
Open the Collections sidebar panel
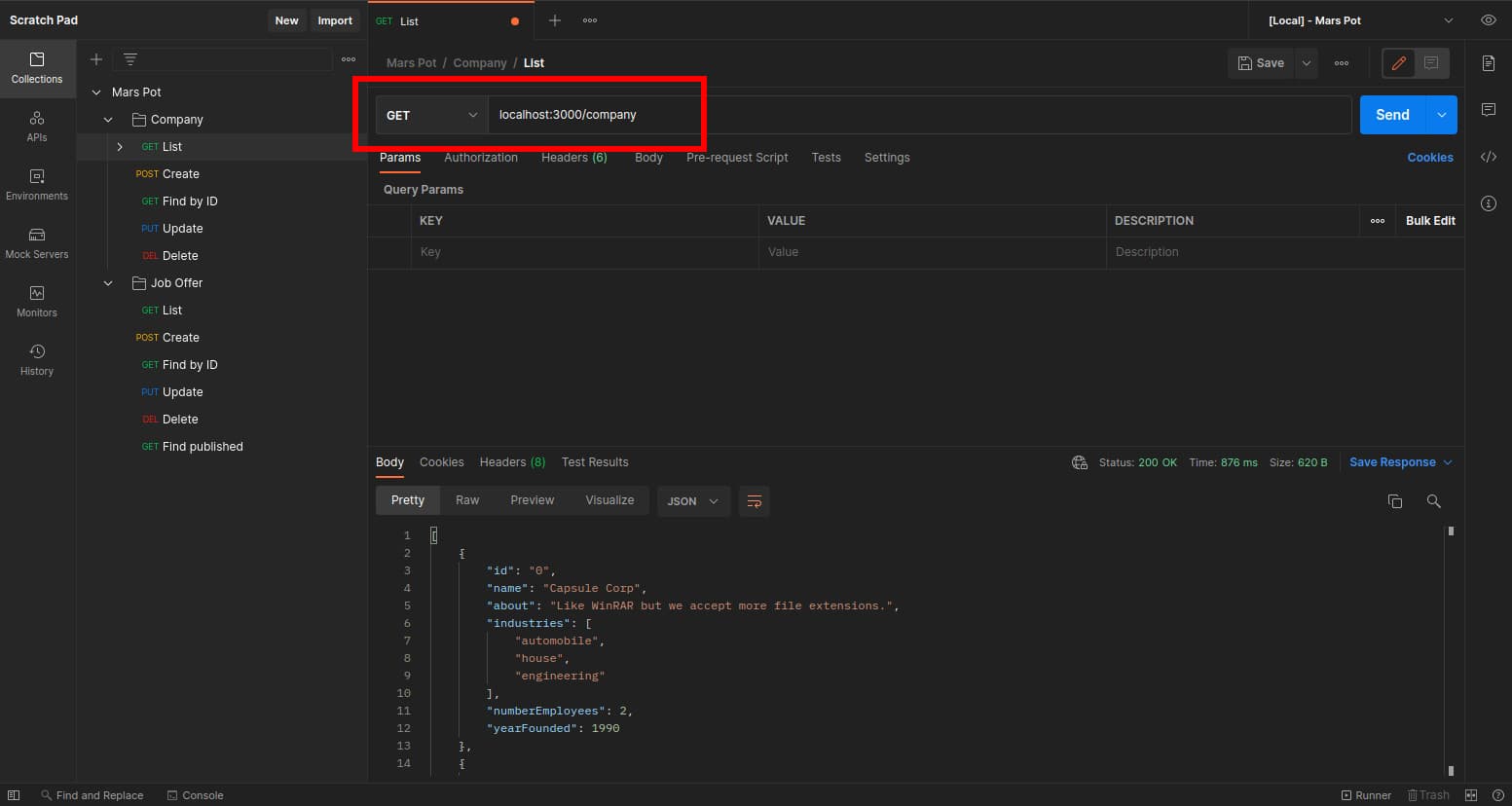tap(37, 68)
